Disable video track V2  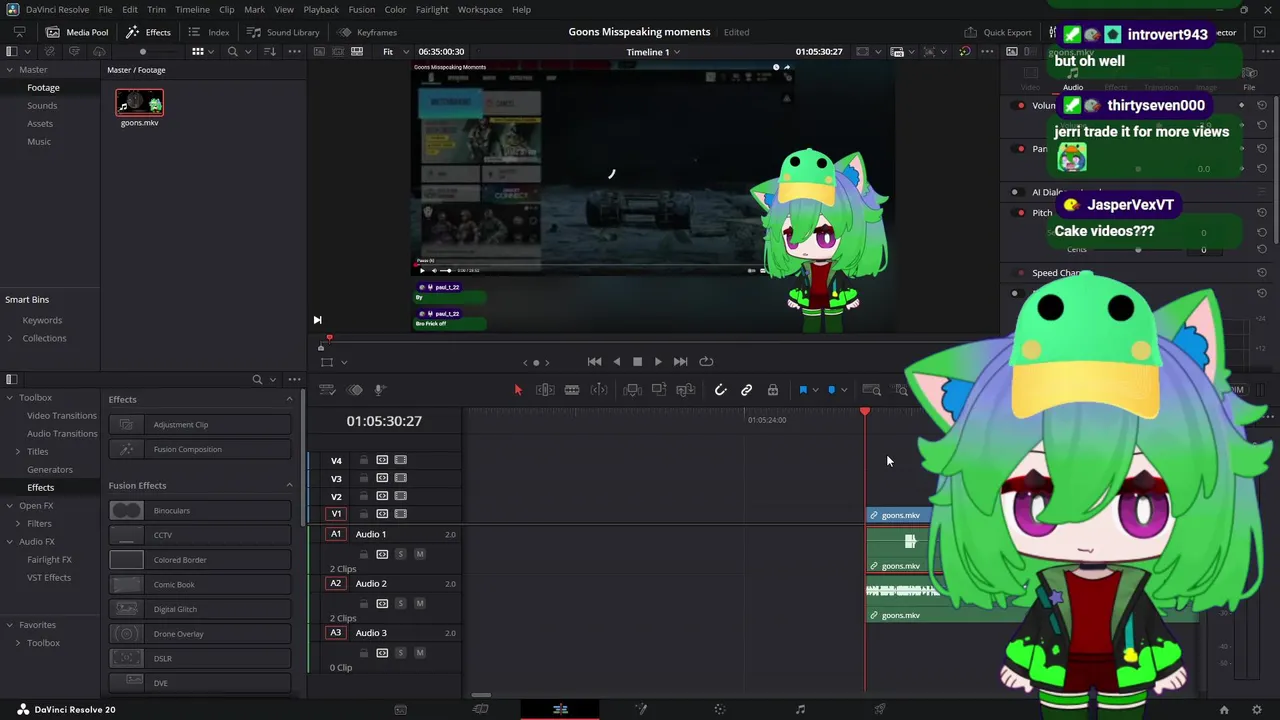400,496
